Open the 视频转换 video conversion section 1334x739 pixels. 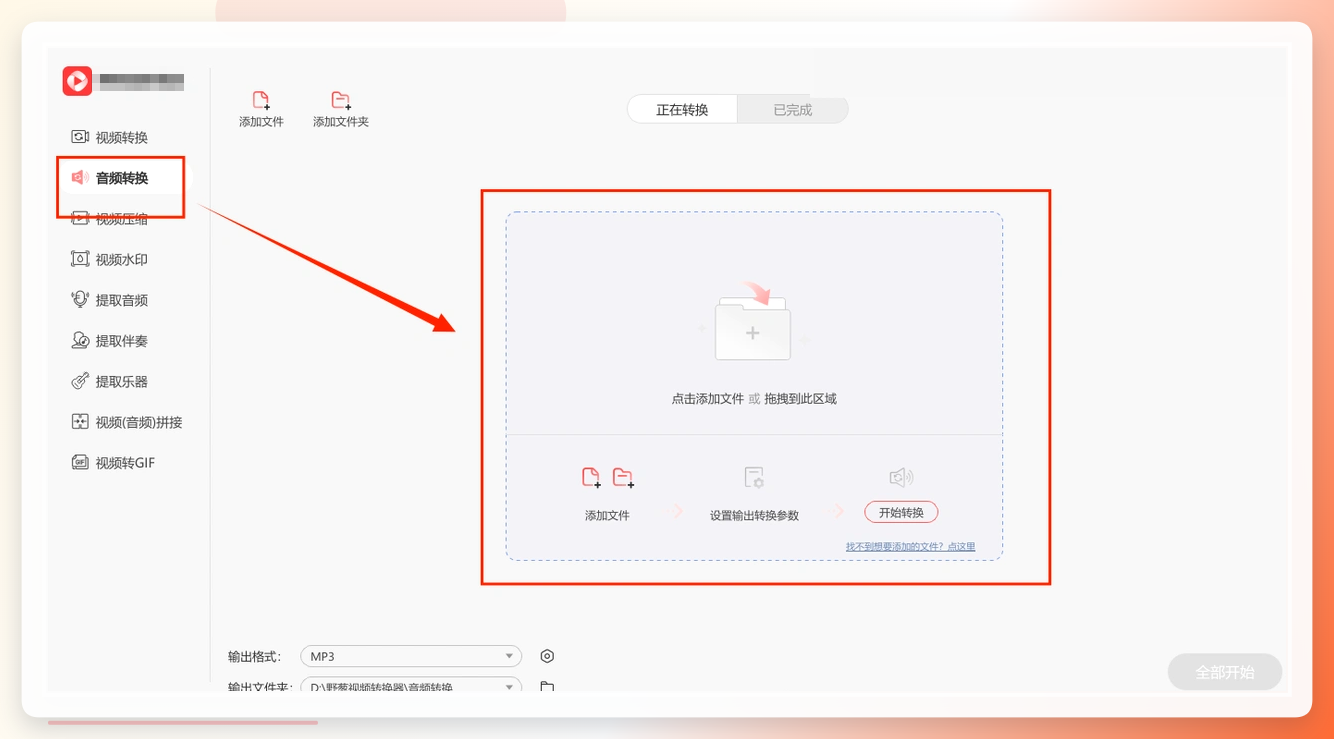(110, 137)
